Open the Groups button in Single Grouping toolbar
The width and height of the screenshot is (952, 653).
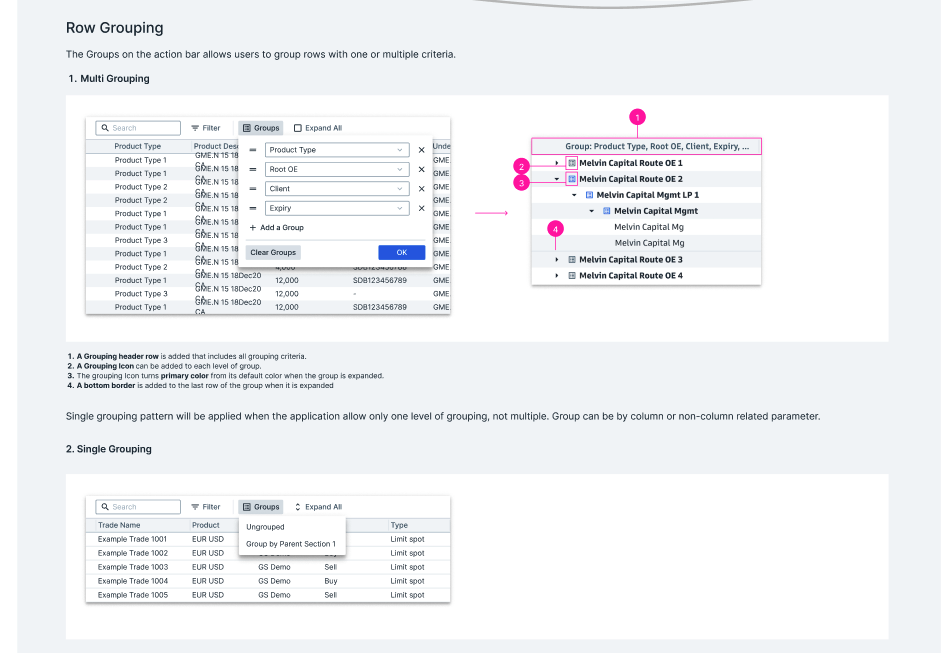(x=261, y=507)
